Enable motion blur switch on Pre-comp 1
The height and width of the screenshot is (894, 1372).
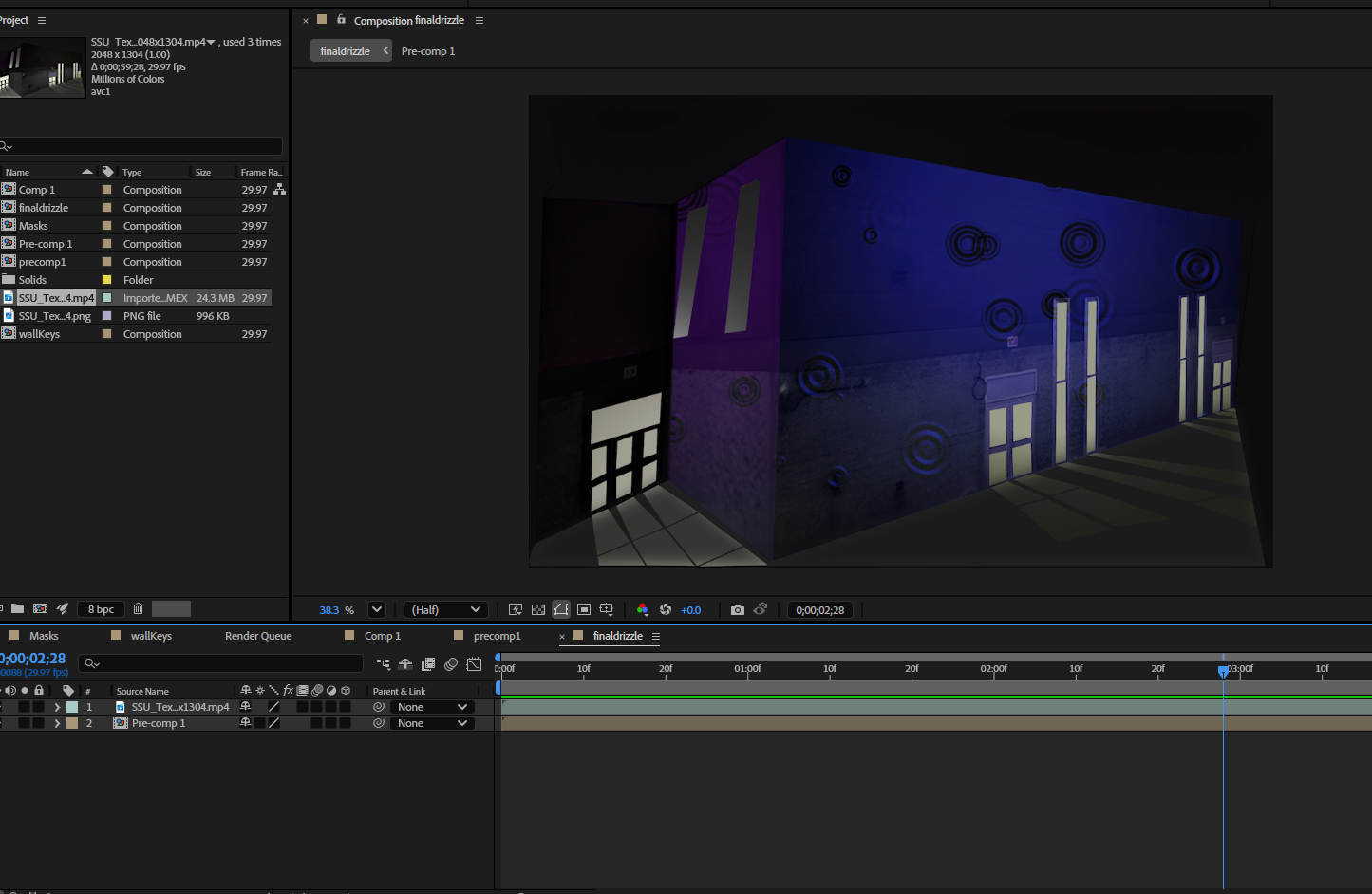316,722
